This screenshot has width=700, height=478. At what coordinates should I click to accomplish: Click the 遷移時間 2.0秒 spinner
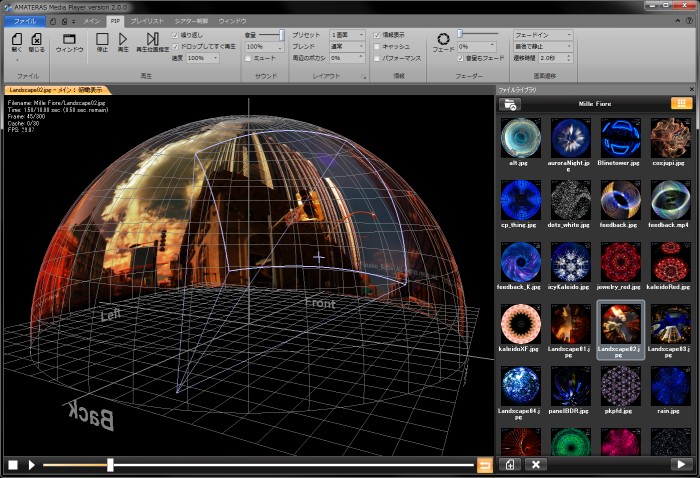[555, 58]
